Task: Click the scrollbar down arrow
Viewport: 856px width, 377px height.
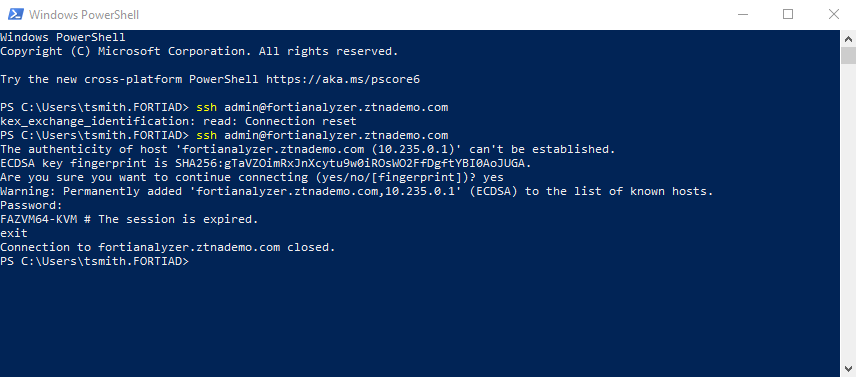Action: 848,369
